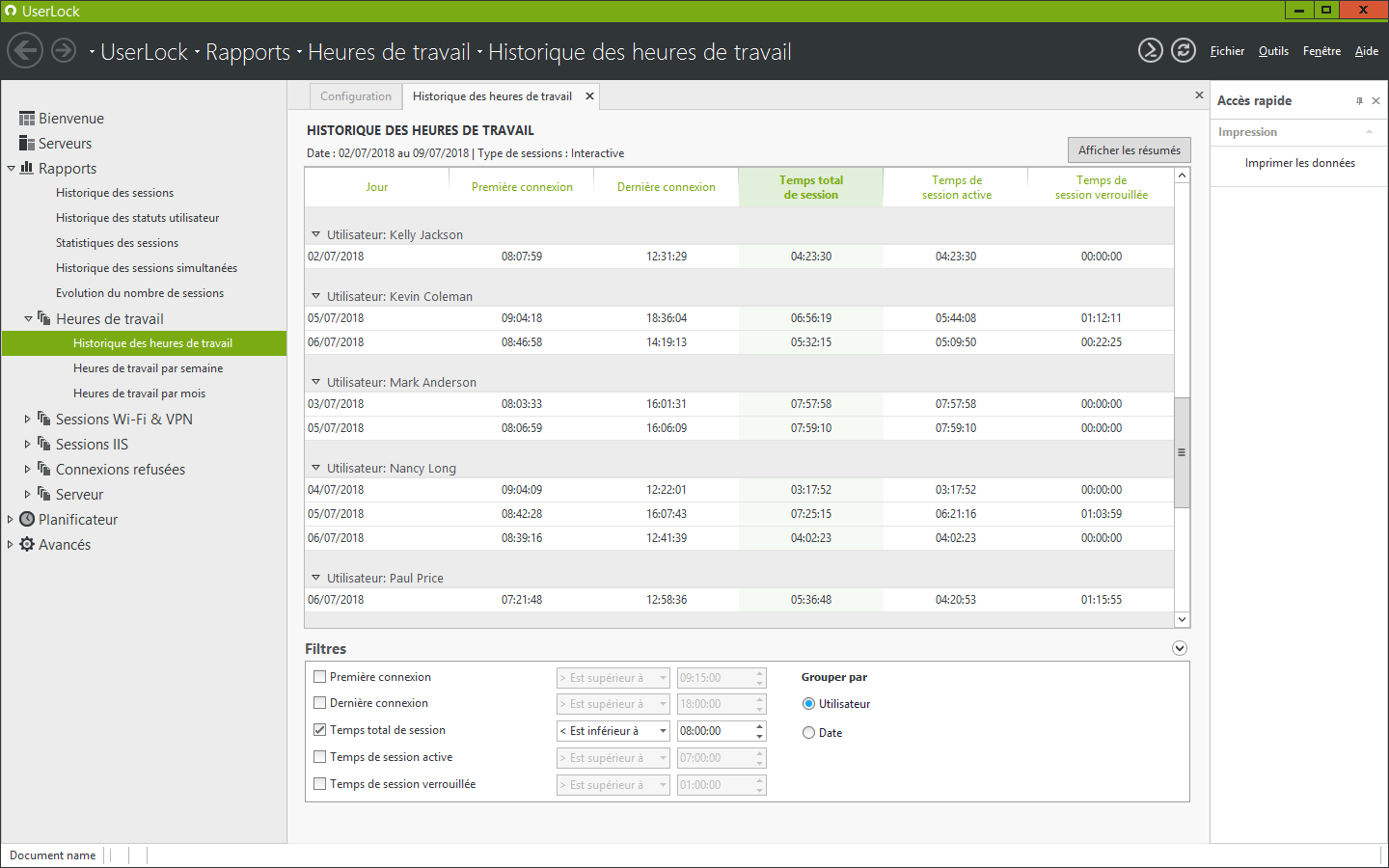The width and height of the screenshot is (1389, 868).
Task: Enable the Temps de session verrouillée filter
Action: (x=320, y=784)
